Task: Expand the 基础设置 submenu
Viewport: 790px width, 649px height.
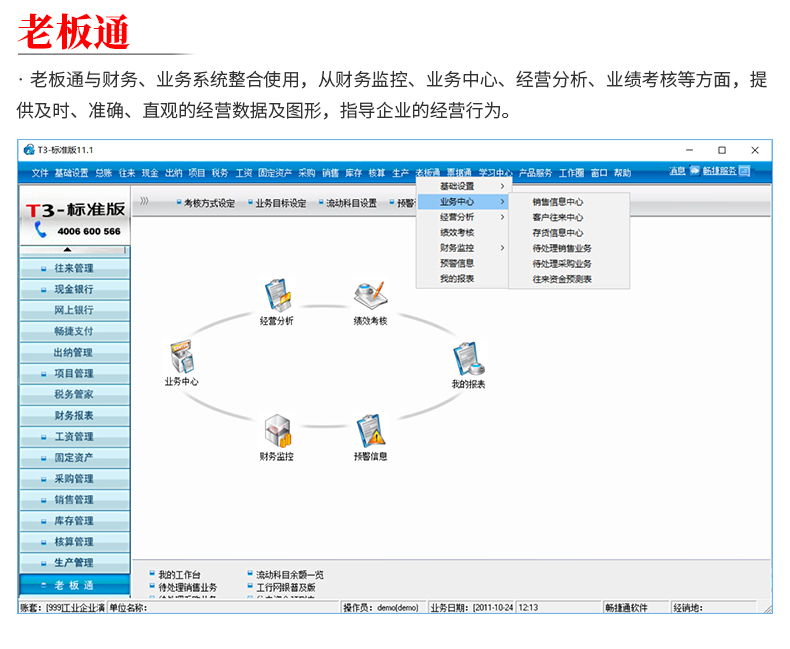Action: pos(462,186)
